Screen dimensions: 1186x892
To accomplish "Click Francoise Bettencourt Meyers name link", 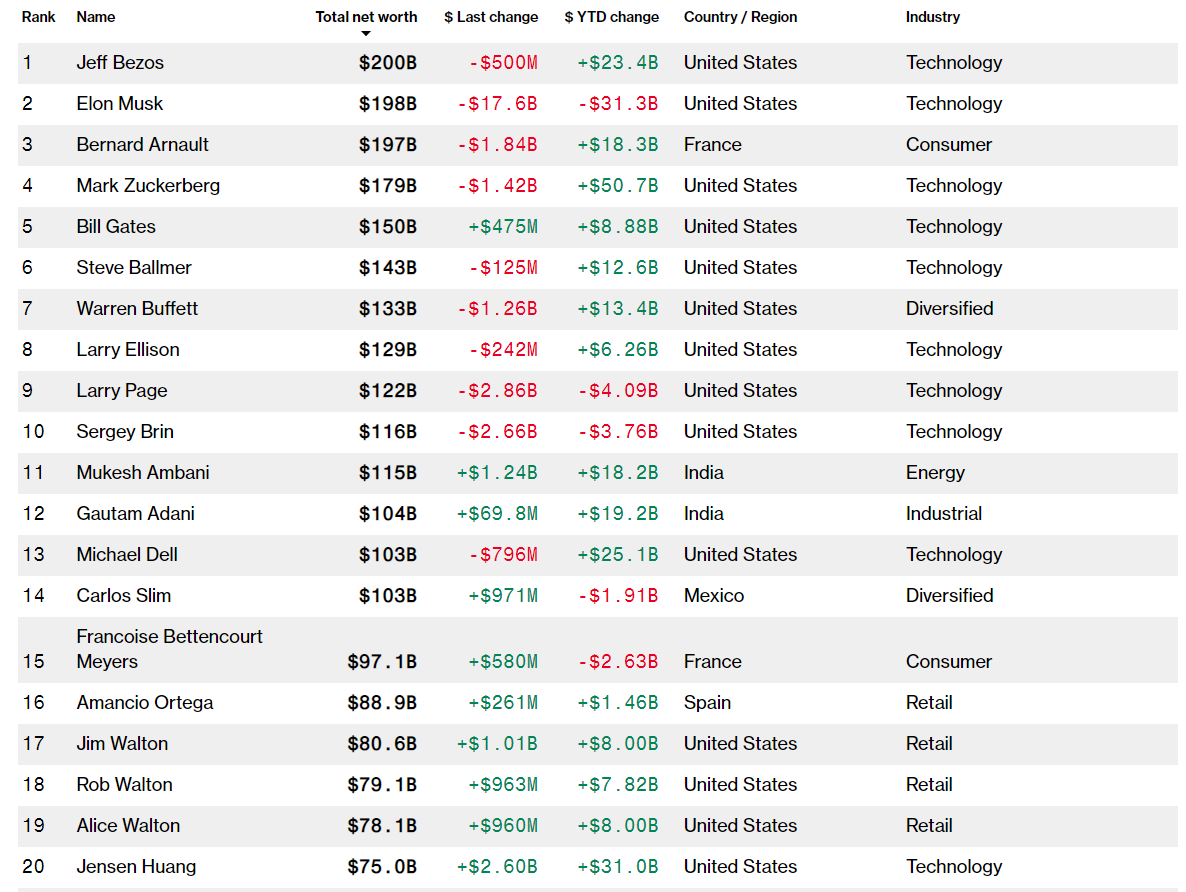I will pos(169,649).
